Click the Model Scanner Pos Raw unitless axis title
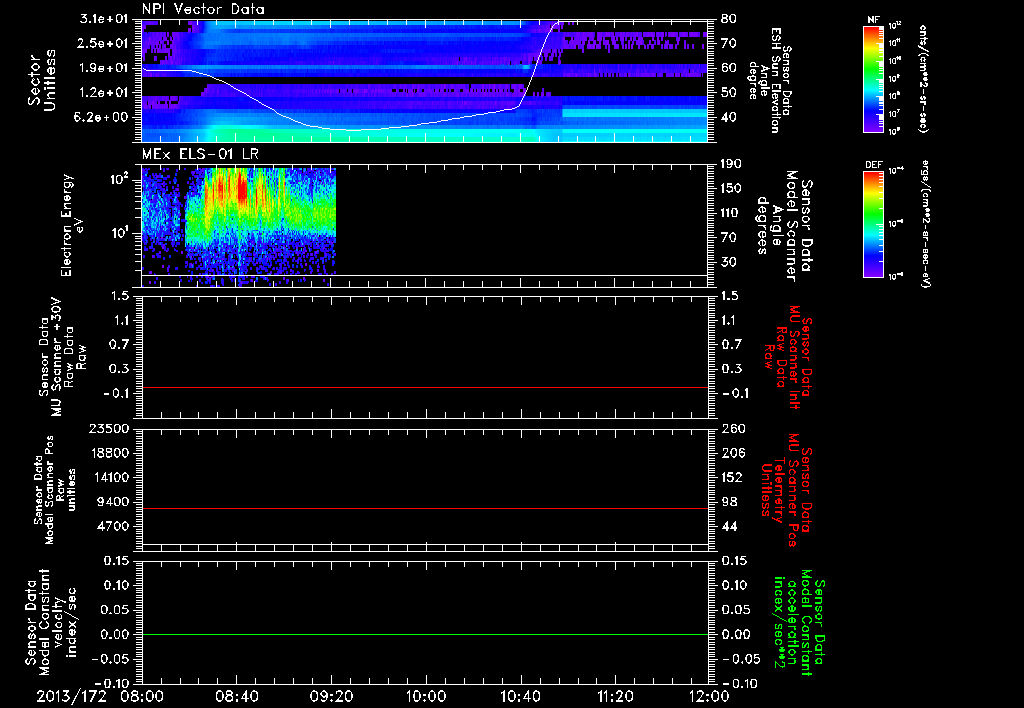 click(x=54, y=490)
